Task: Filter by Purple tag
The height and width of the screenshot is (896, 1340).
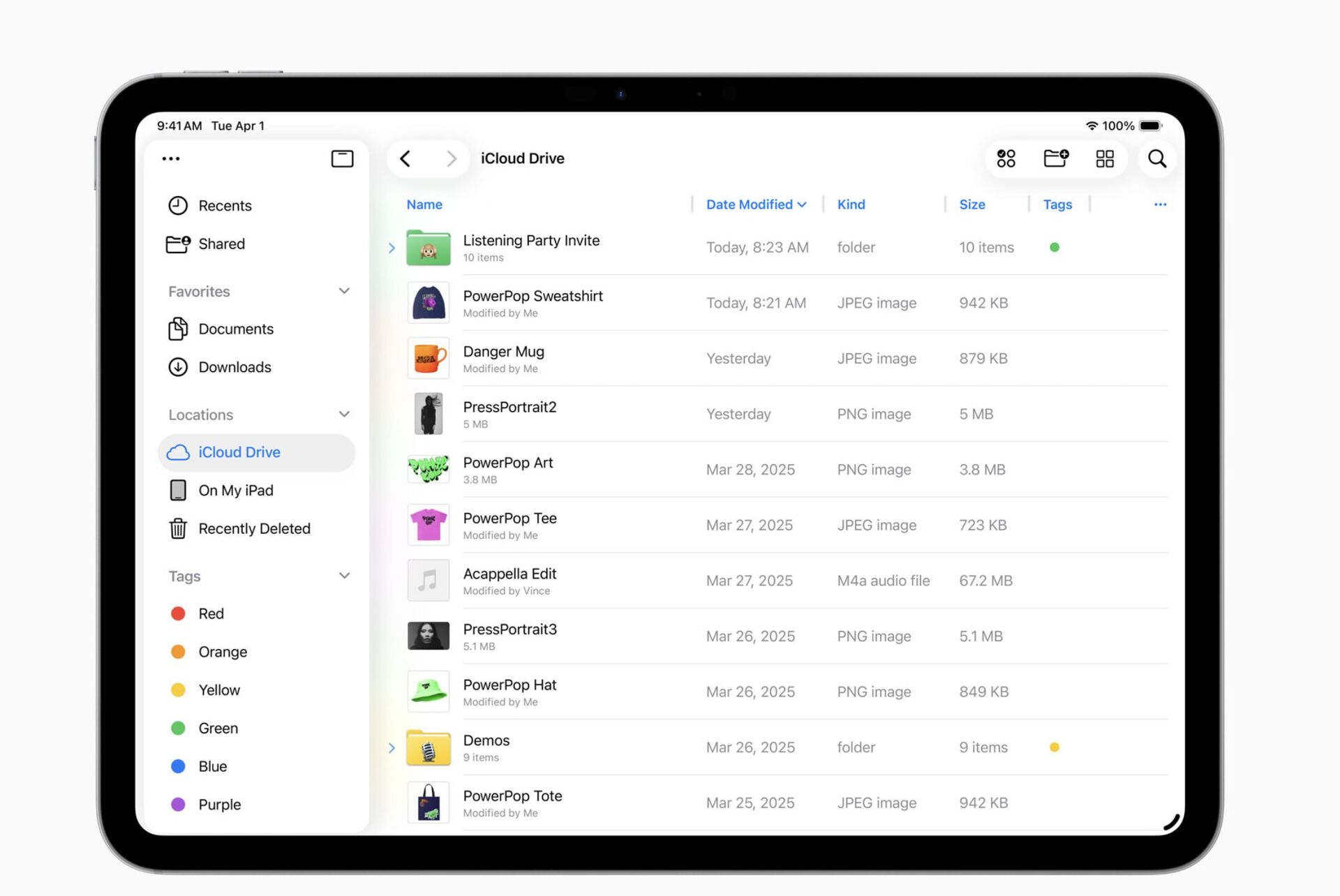Action: 257,805
